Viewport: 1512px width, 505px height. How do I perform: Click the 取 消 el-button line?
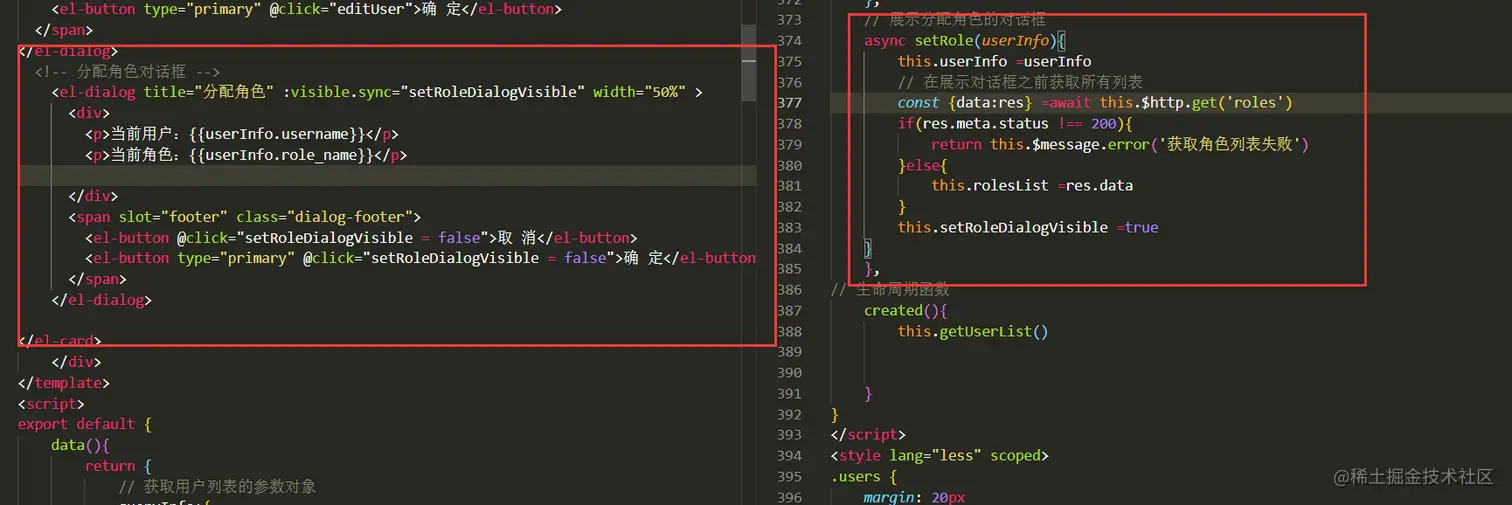(x=361, y=238)
